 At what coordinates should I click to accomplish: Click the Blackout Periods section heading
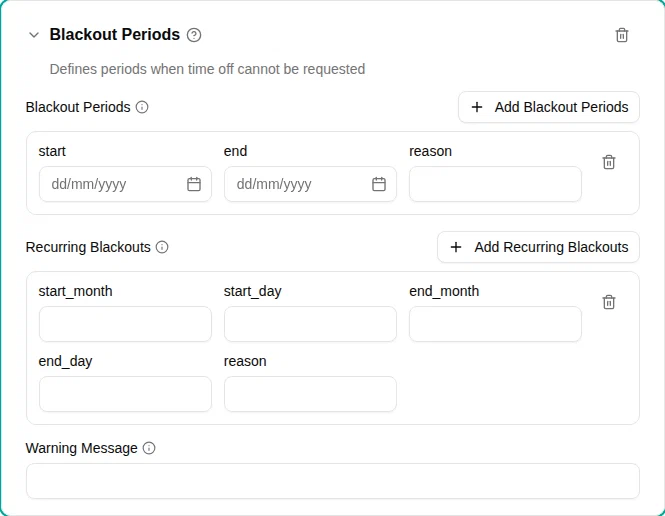tap(115, 35)
